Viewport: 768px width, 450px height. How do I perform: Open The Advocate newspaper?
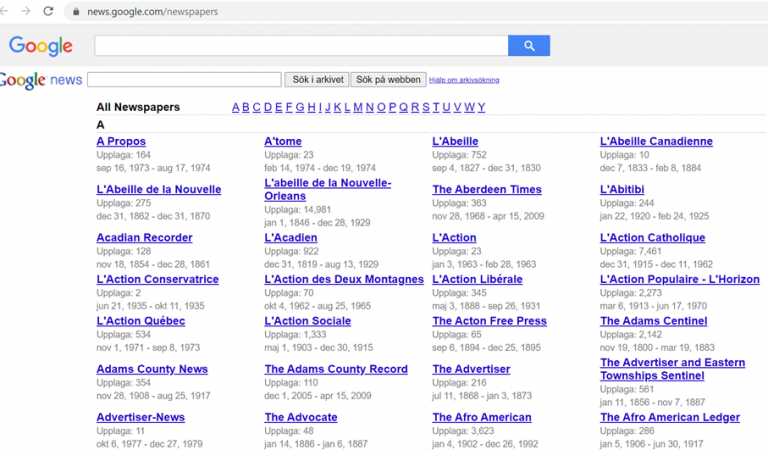[x=301, y=417]
